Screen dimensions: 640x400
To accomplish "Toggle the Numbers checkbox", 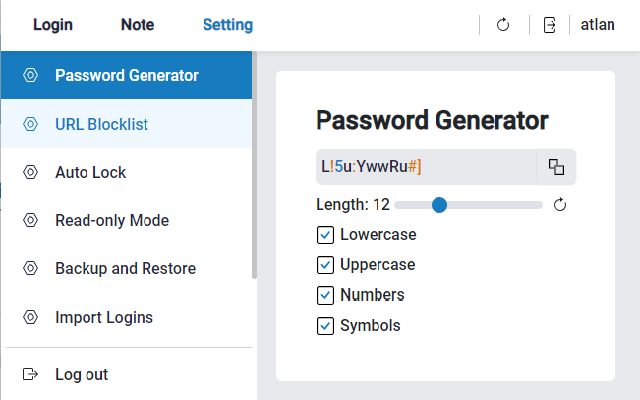I will click(325, 295).
